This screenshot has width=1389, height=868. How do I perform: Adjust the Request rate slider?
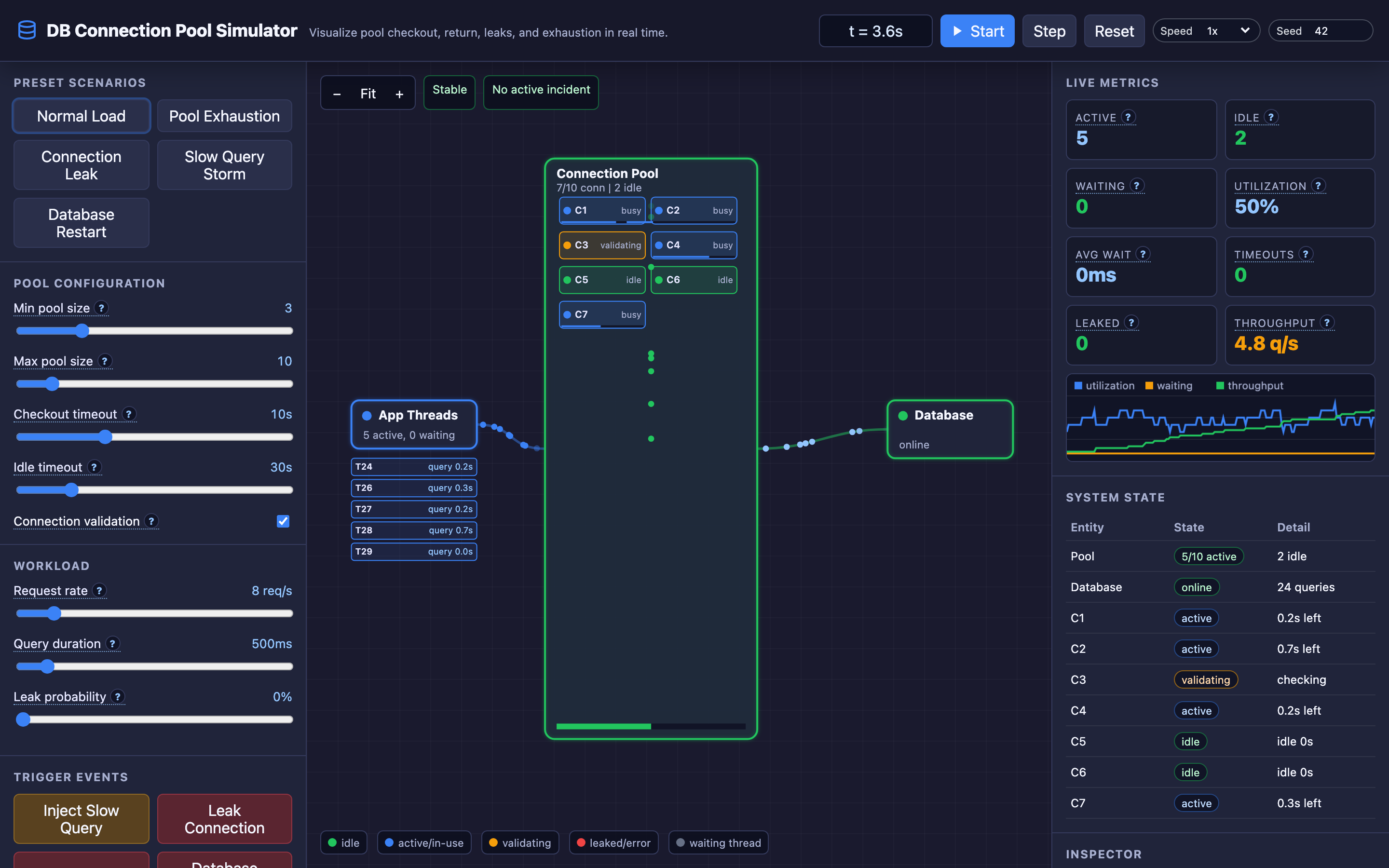[x=154, y=613]
